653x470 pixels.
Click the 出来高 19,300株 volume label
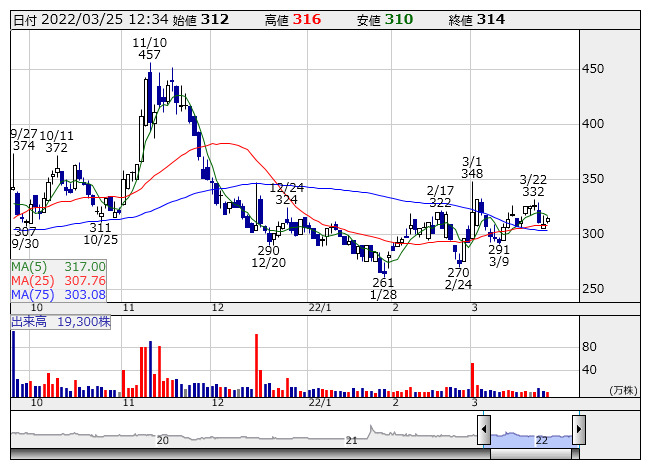tap(61, 322)
